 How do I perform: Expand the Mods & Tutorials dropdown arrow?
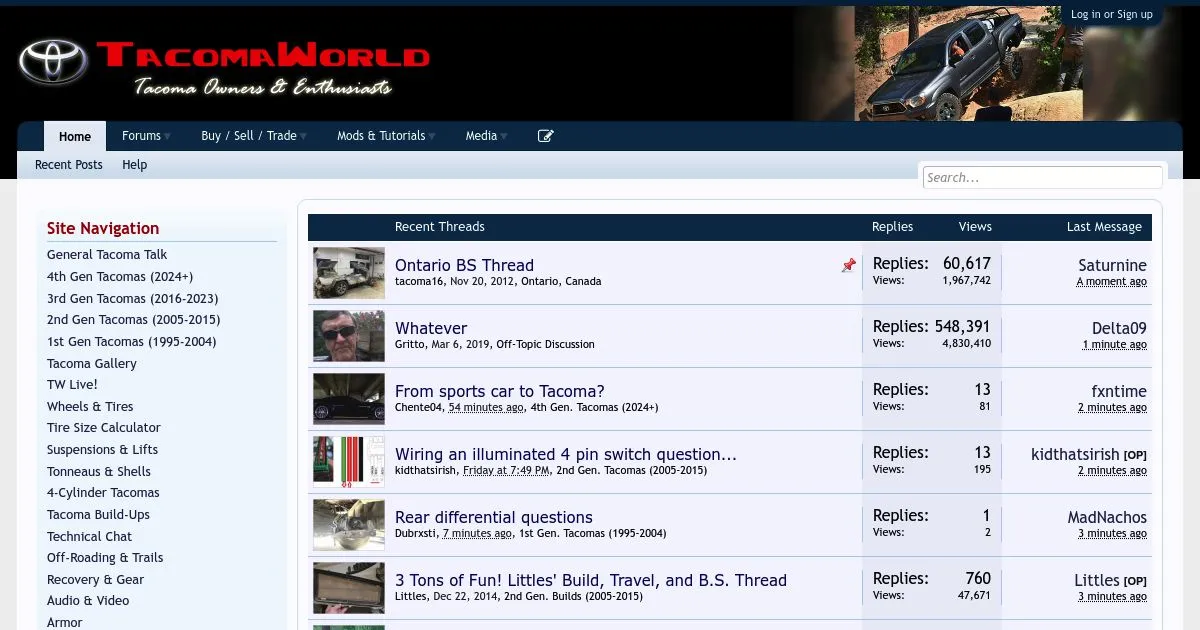pos(431,137)
